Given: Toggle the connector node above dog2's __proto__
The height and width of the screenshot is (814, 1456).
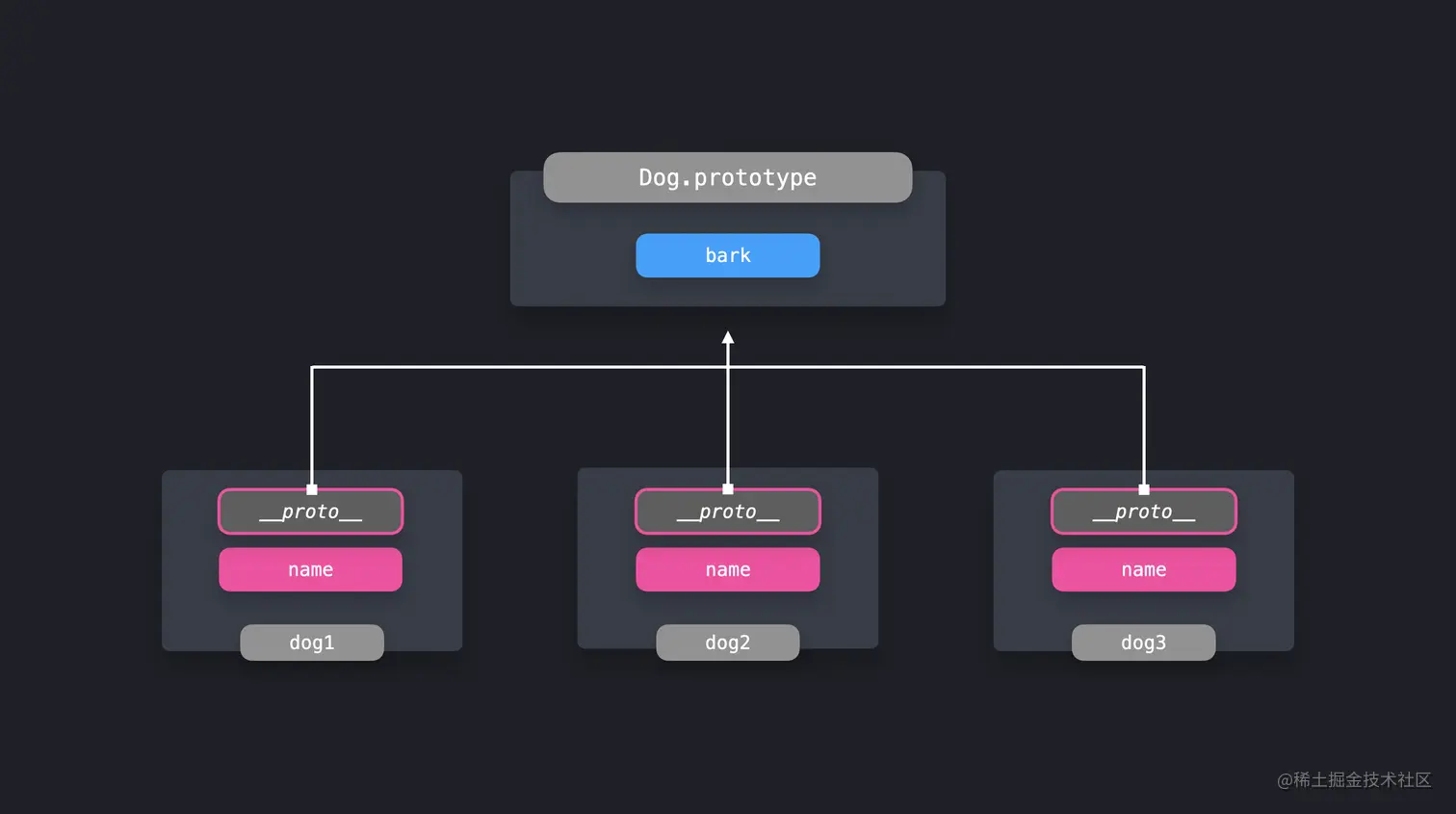Looking at the screenshot, I should coord(727,486).
